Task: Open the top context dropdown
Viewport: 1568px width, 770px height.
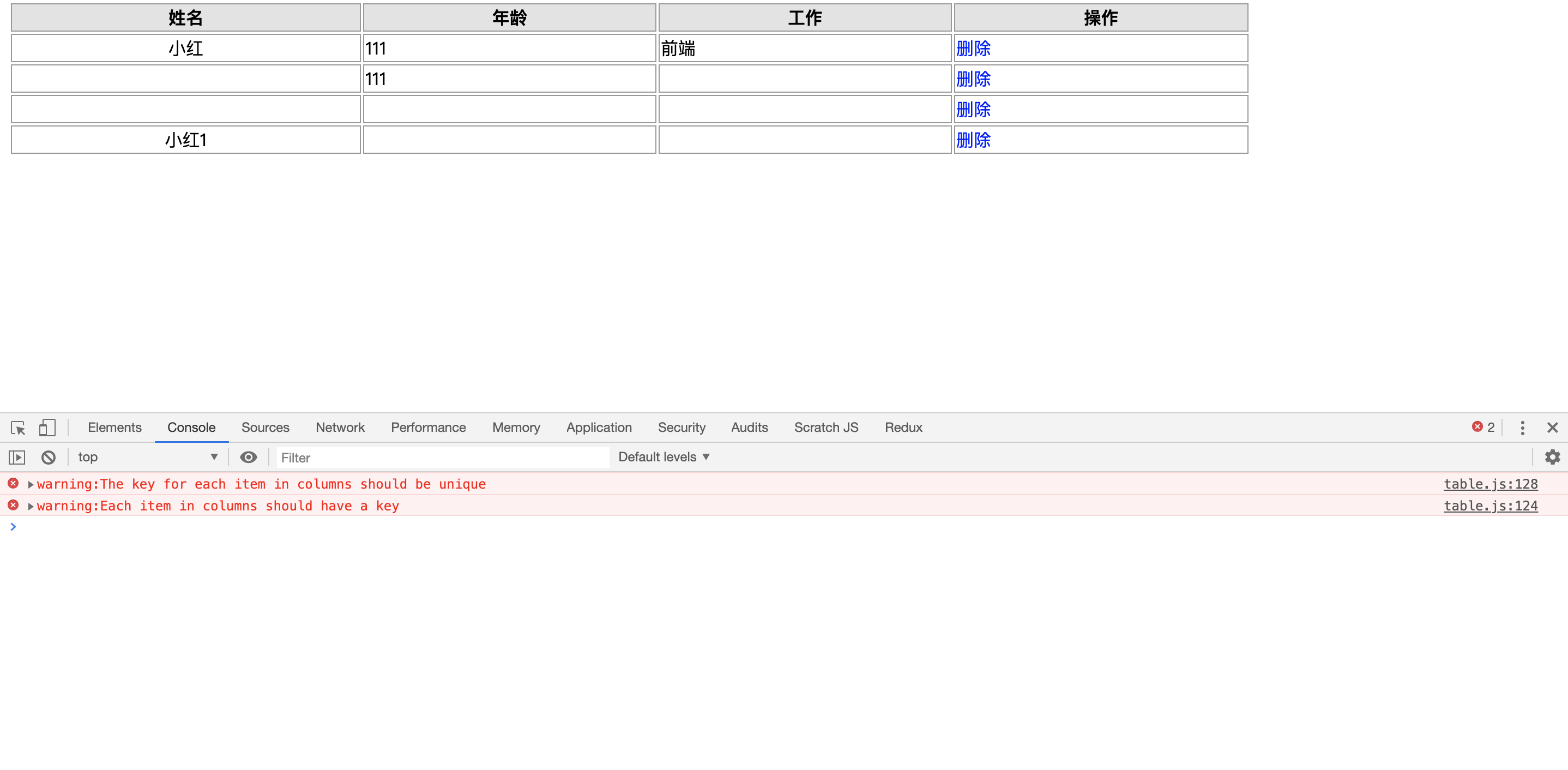Action: click(x=147, y=457)
